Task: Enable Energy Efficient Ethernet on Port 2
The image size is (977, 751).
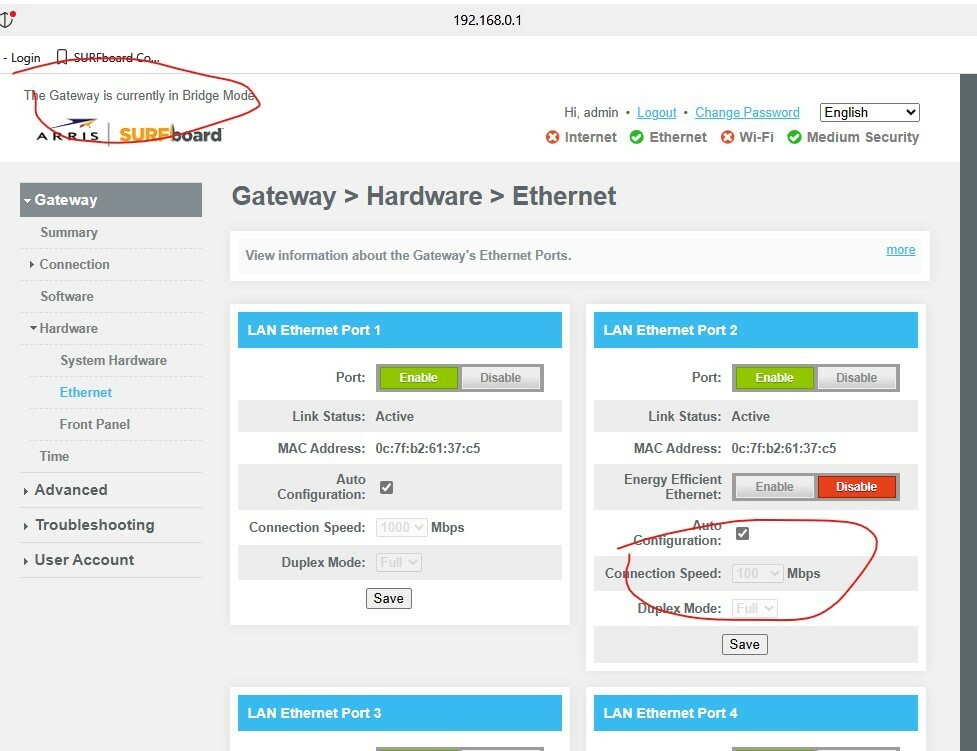Action: (x=774, y=487)
